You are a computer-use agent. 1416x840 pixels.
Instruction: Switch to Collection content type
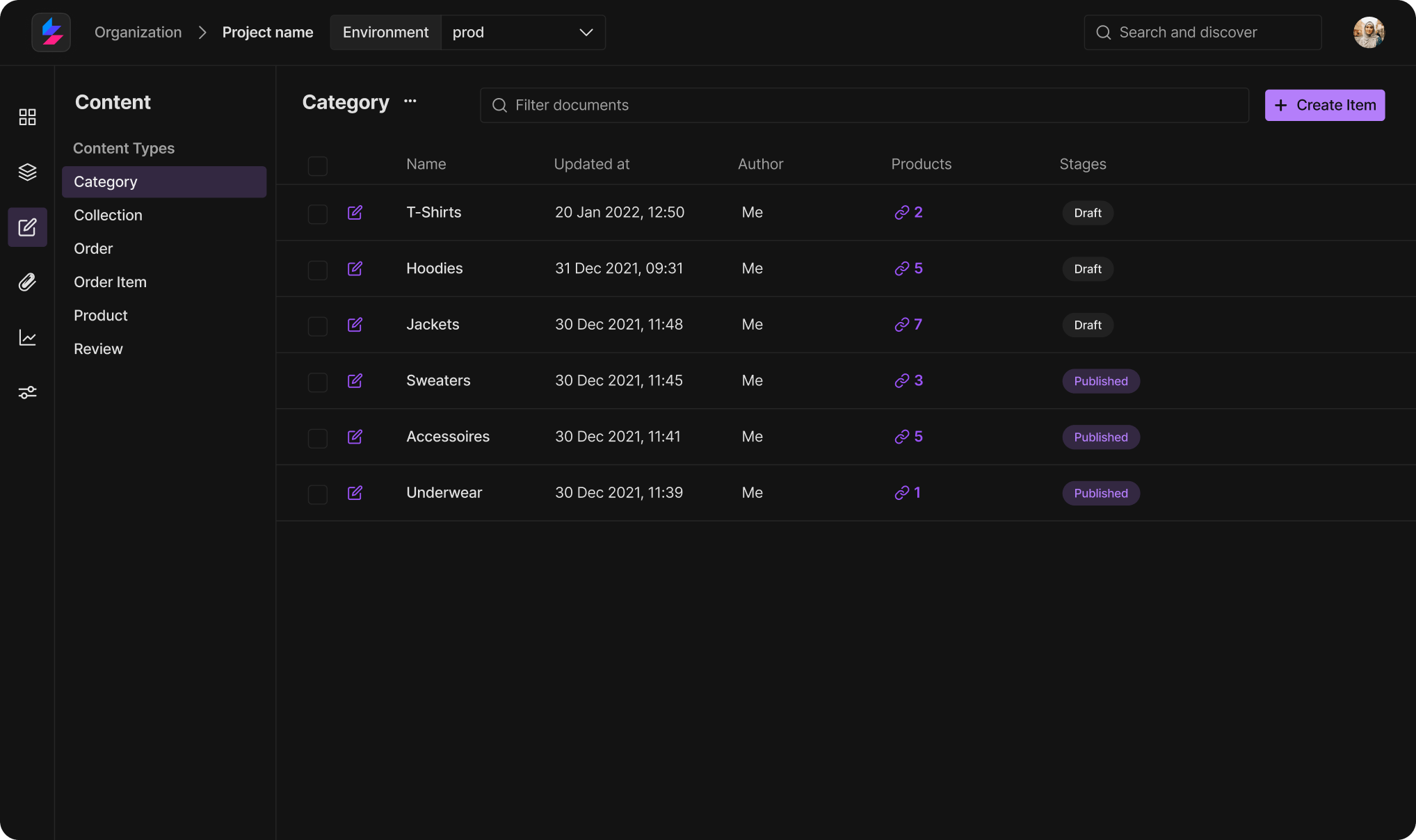tap(108, 216)
